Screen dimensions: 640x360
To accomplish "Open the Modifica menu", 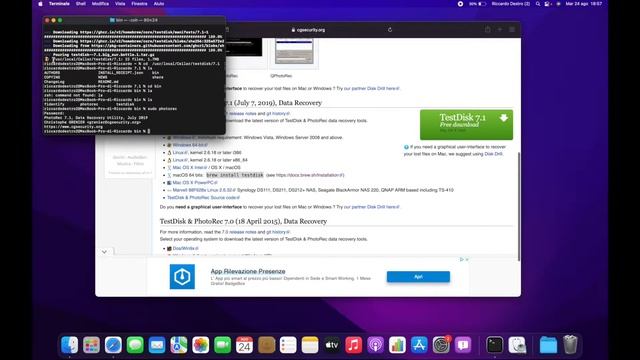I will (x=100, y=4).
